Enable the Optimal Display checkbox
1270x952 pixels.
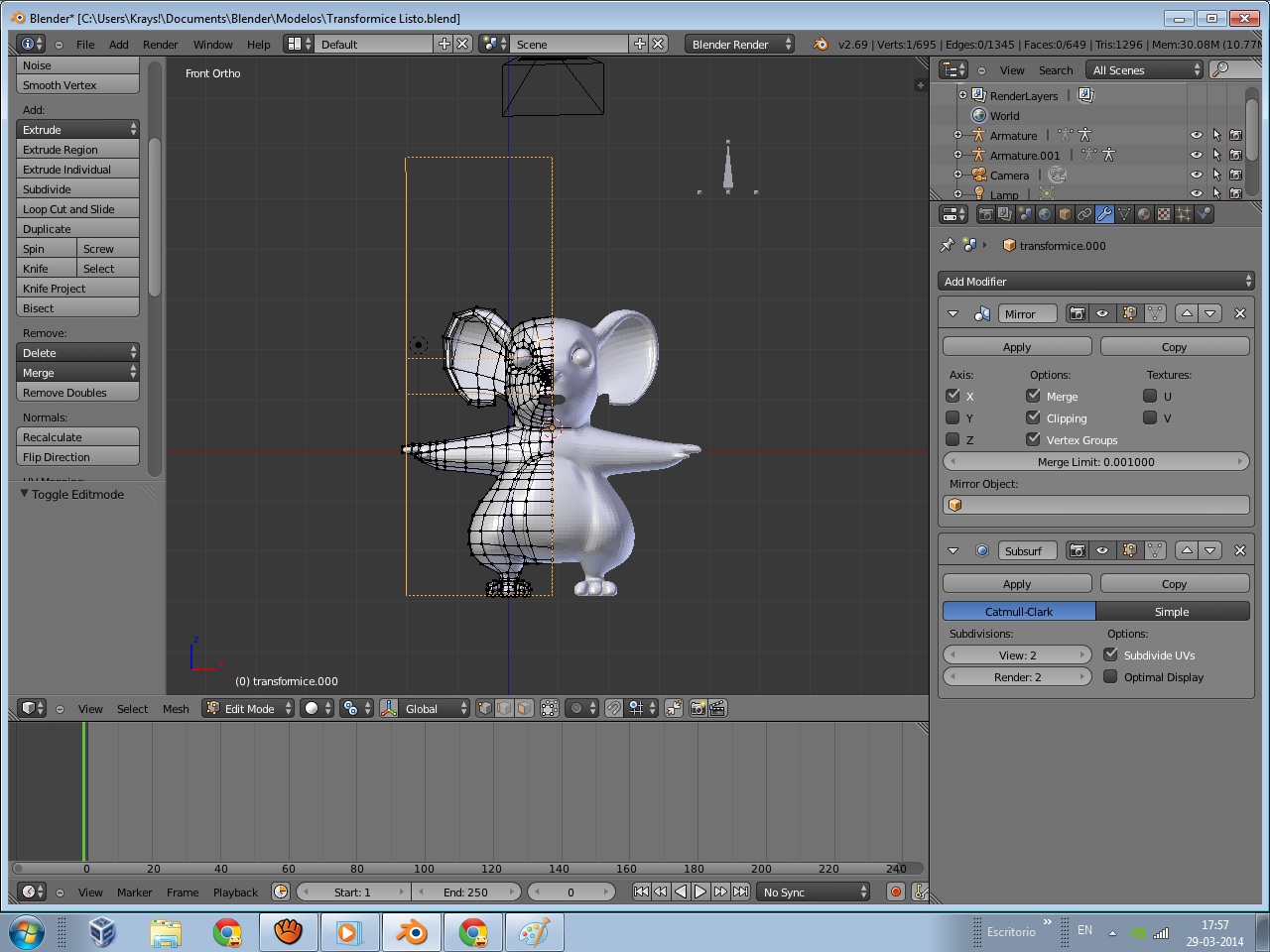[x=1111, y=676]
